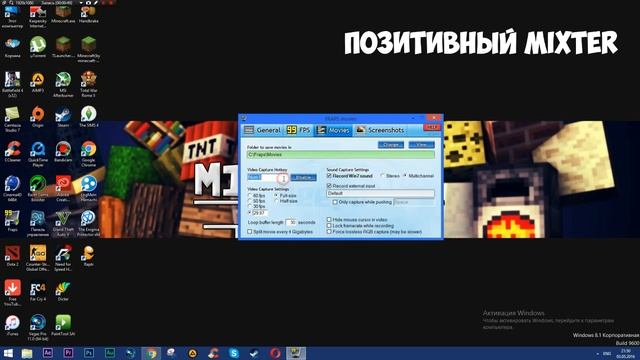Open the AIMP3 desktop shortcut
Image resolution: width=640 pixels, height=360 pixels.
pyautogui.click(x=38, y=82)
